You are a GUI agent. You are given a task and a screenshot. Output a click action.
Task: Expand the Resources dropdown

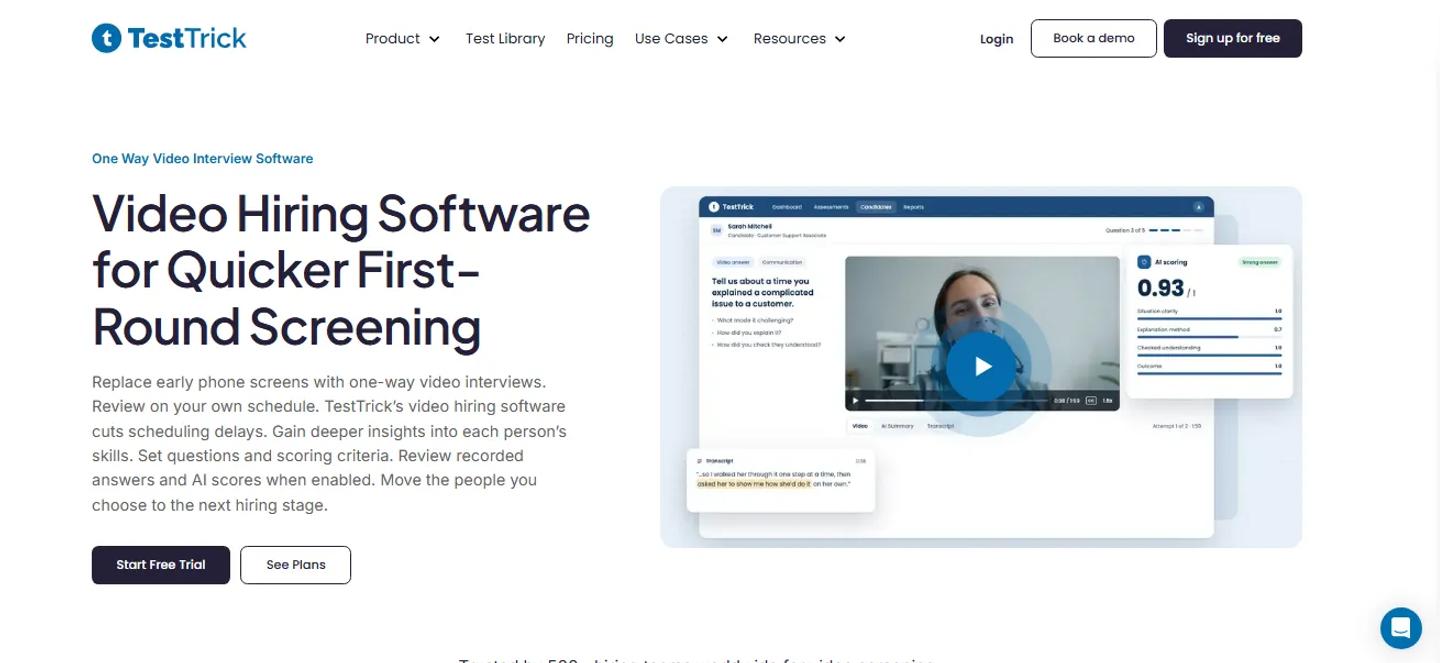tap(800, 39)
